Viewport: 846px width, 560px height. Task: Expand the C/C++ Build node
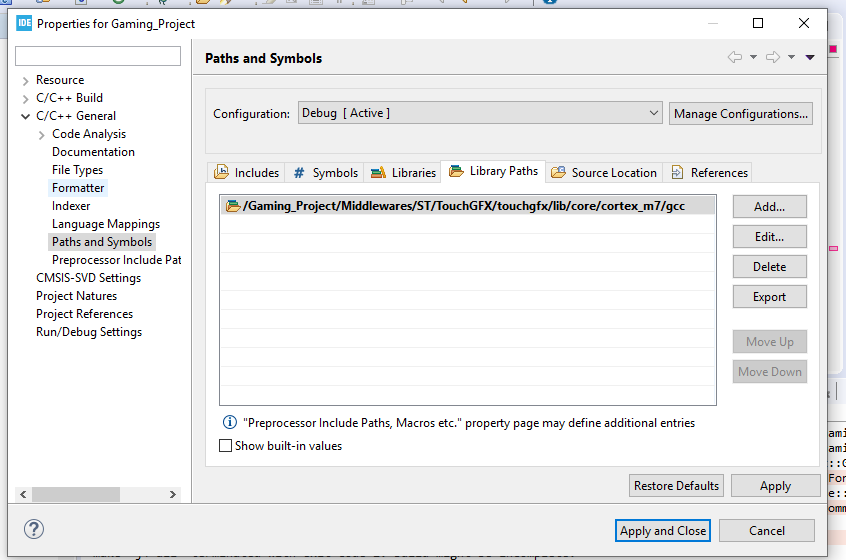25,99
